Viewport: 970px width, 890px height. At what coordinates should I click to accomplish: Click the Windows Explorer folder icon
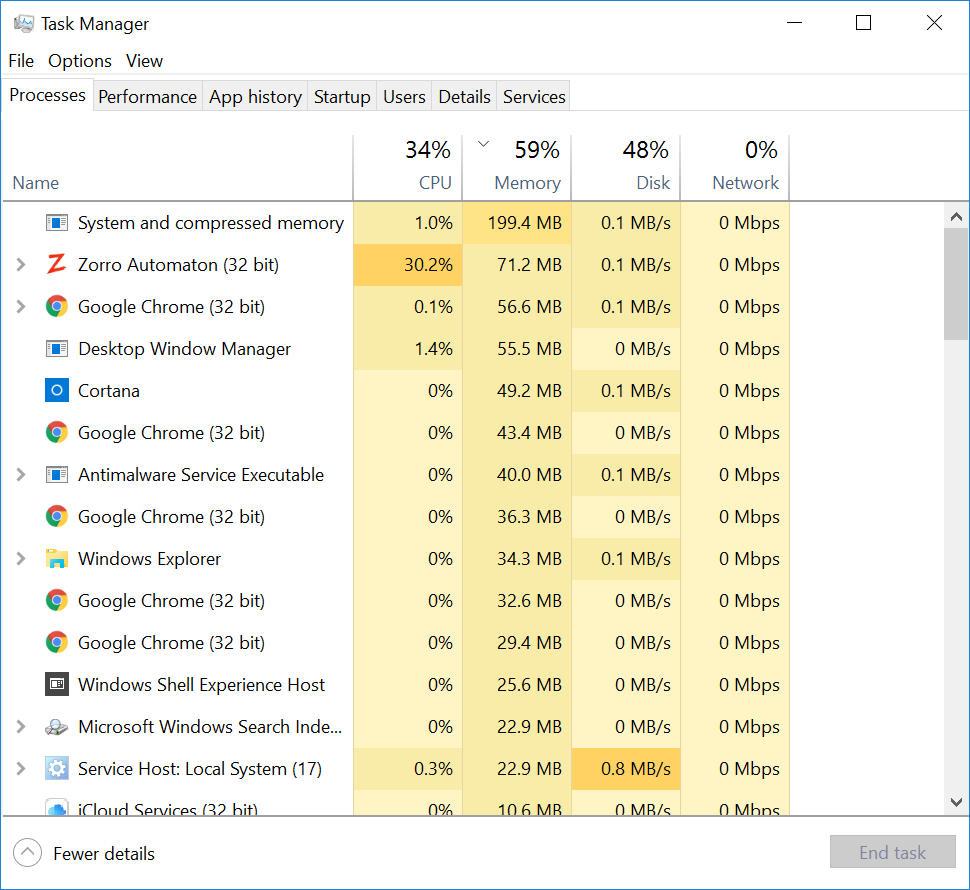[x=57, y=558]
